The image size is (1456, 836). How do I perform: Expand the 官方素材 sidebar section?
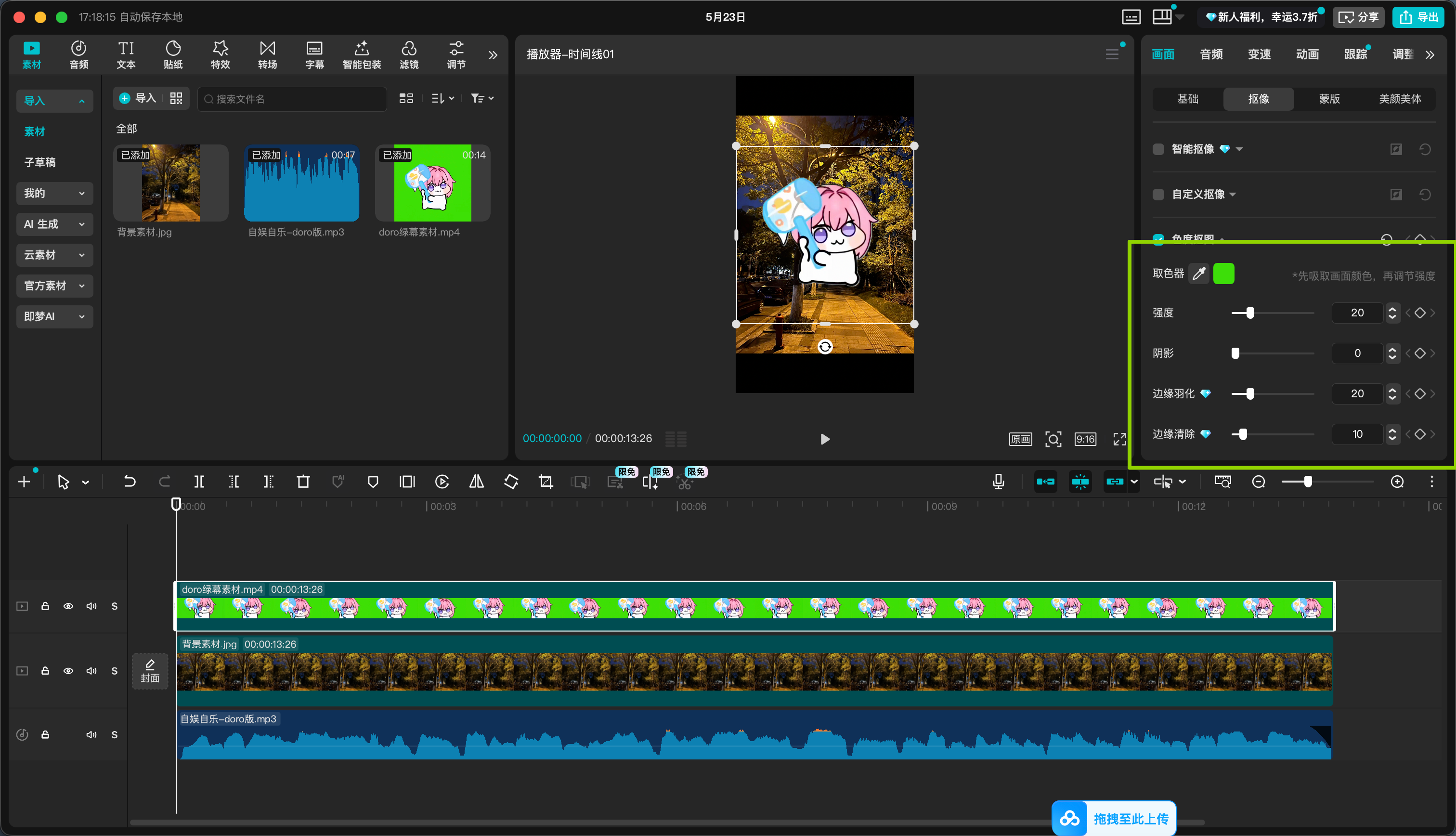click(x=54, y=286)
